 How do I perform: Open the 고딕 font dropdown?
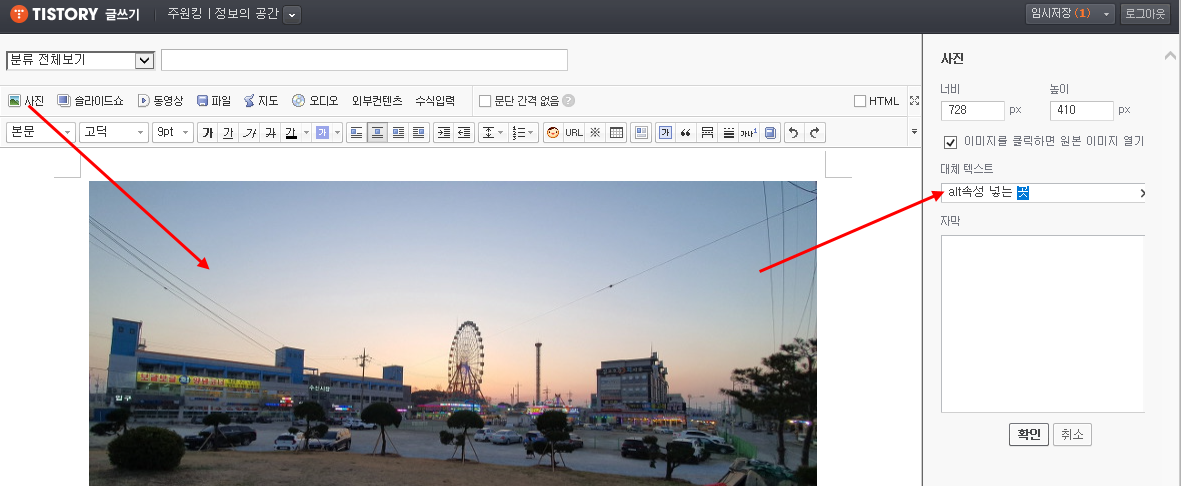[114, 133]
